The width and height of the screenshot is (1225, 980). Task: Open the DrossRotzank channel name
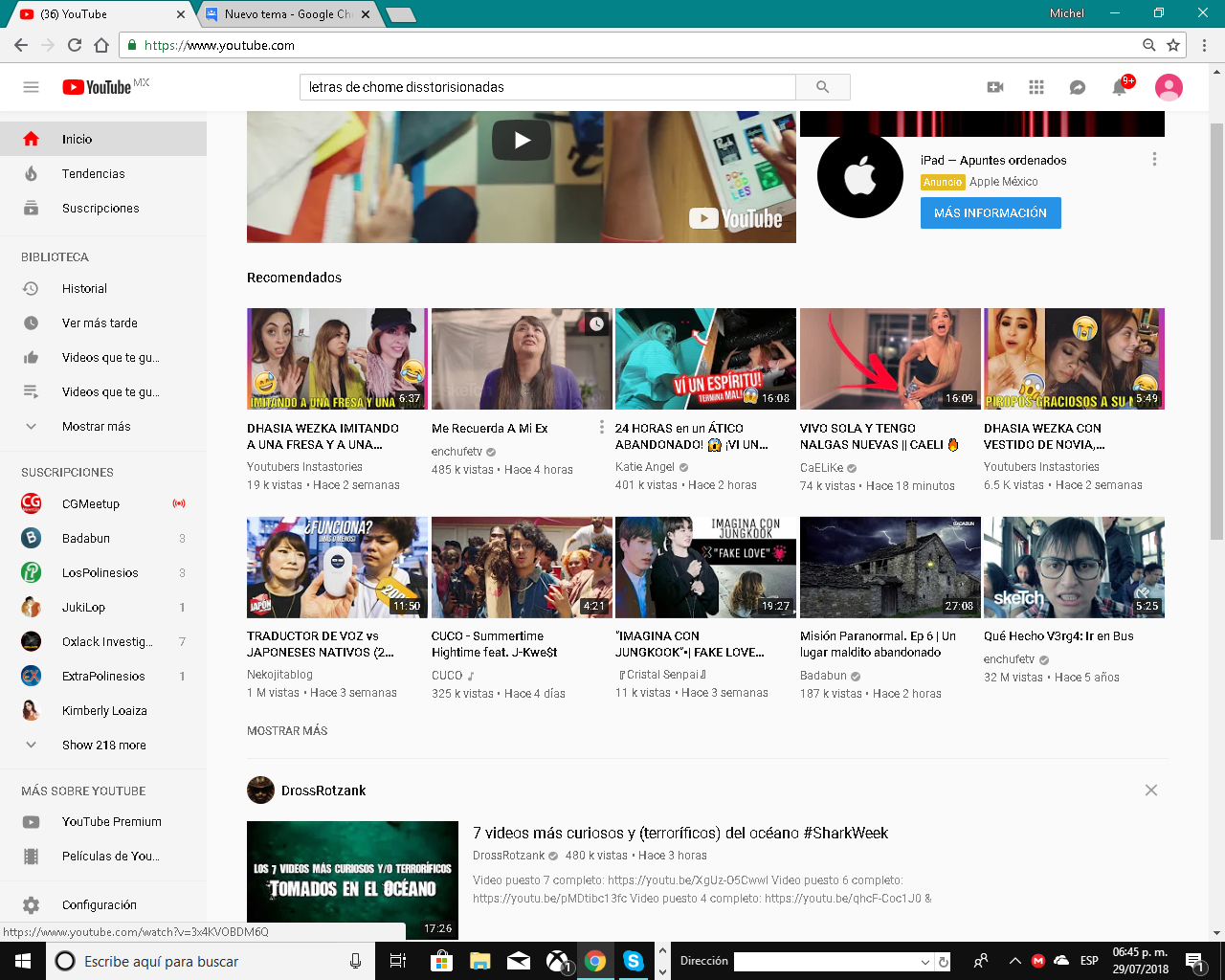pyautogui.click(x=323, y=791)
